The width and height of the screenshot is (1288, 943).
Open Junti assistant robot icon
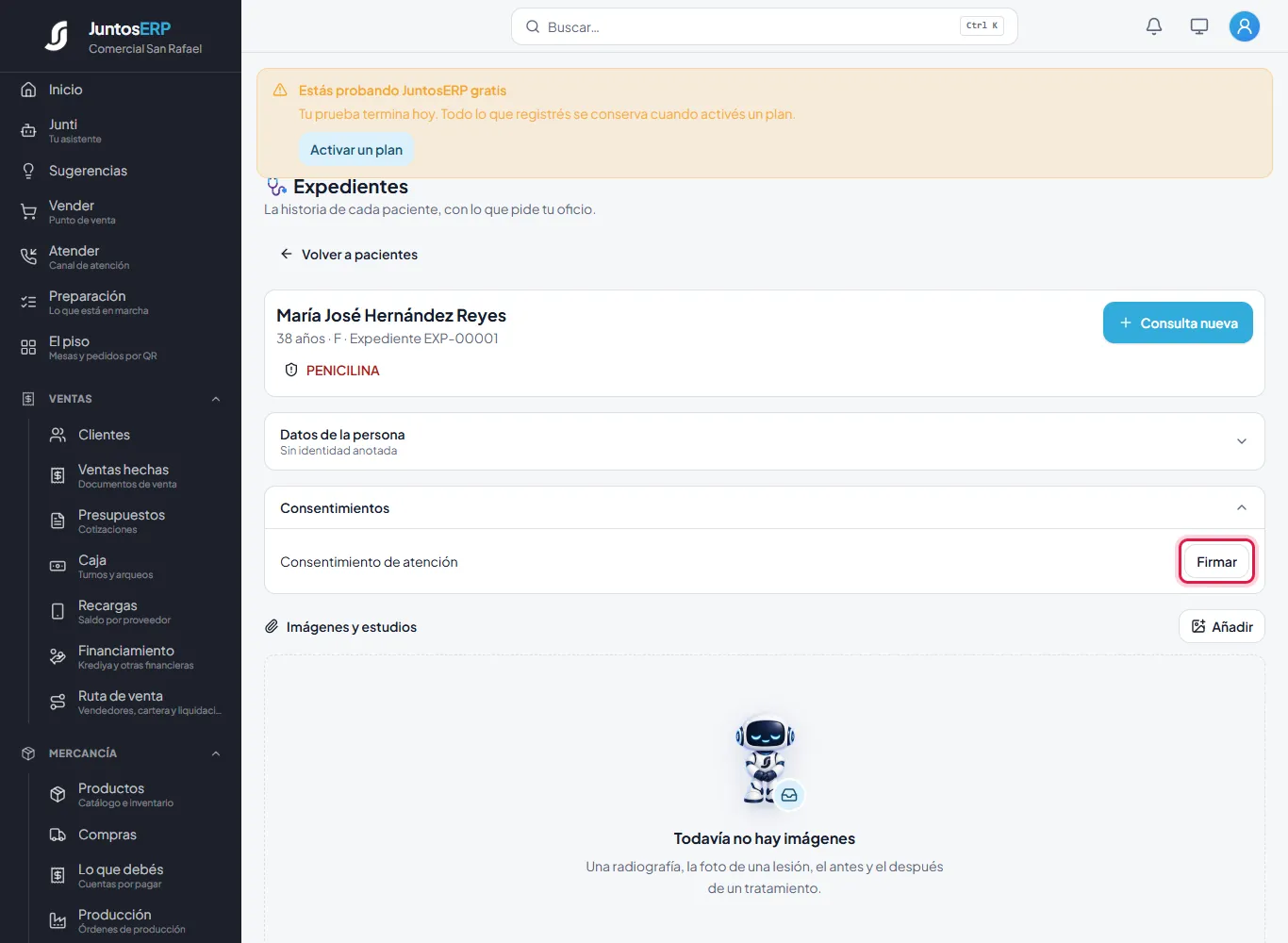28,131
